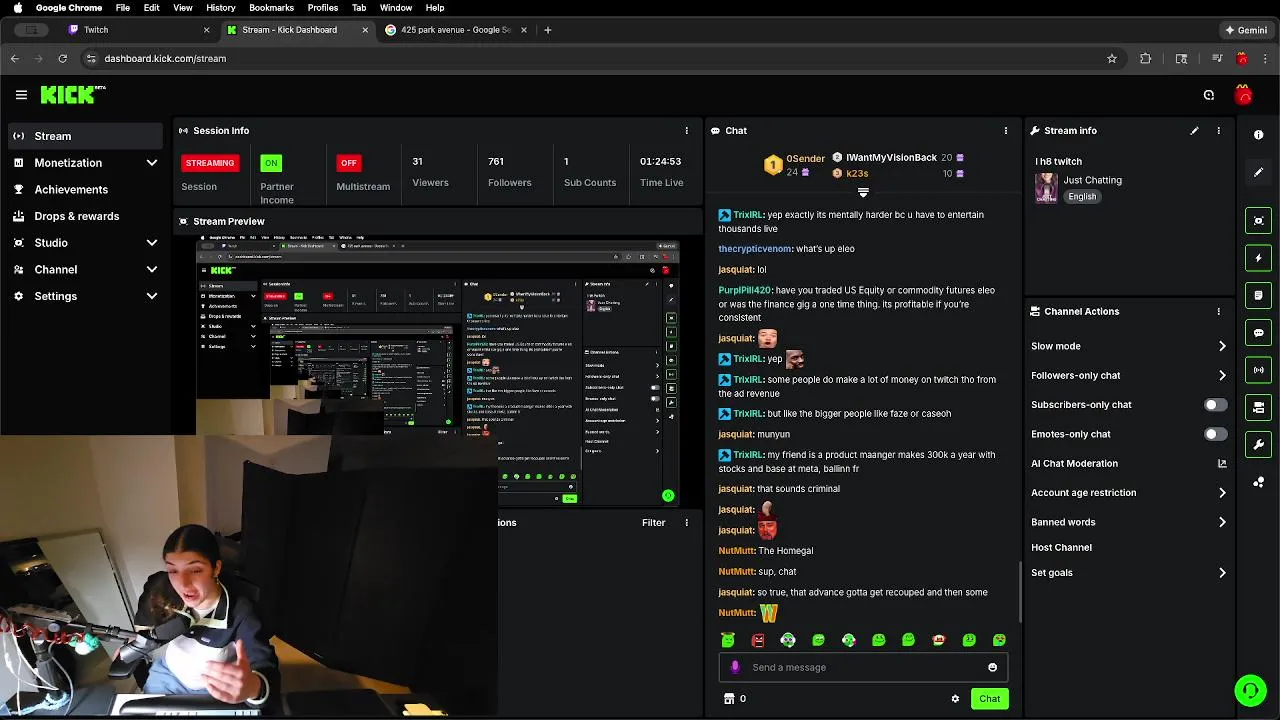1280x720 pixels.
Task: Insert the red angry emote in quick row
Action: point(758,640)
